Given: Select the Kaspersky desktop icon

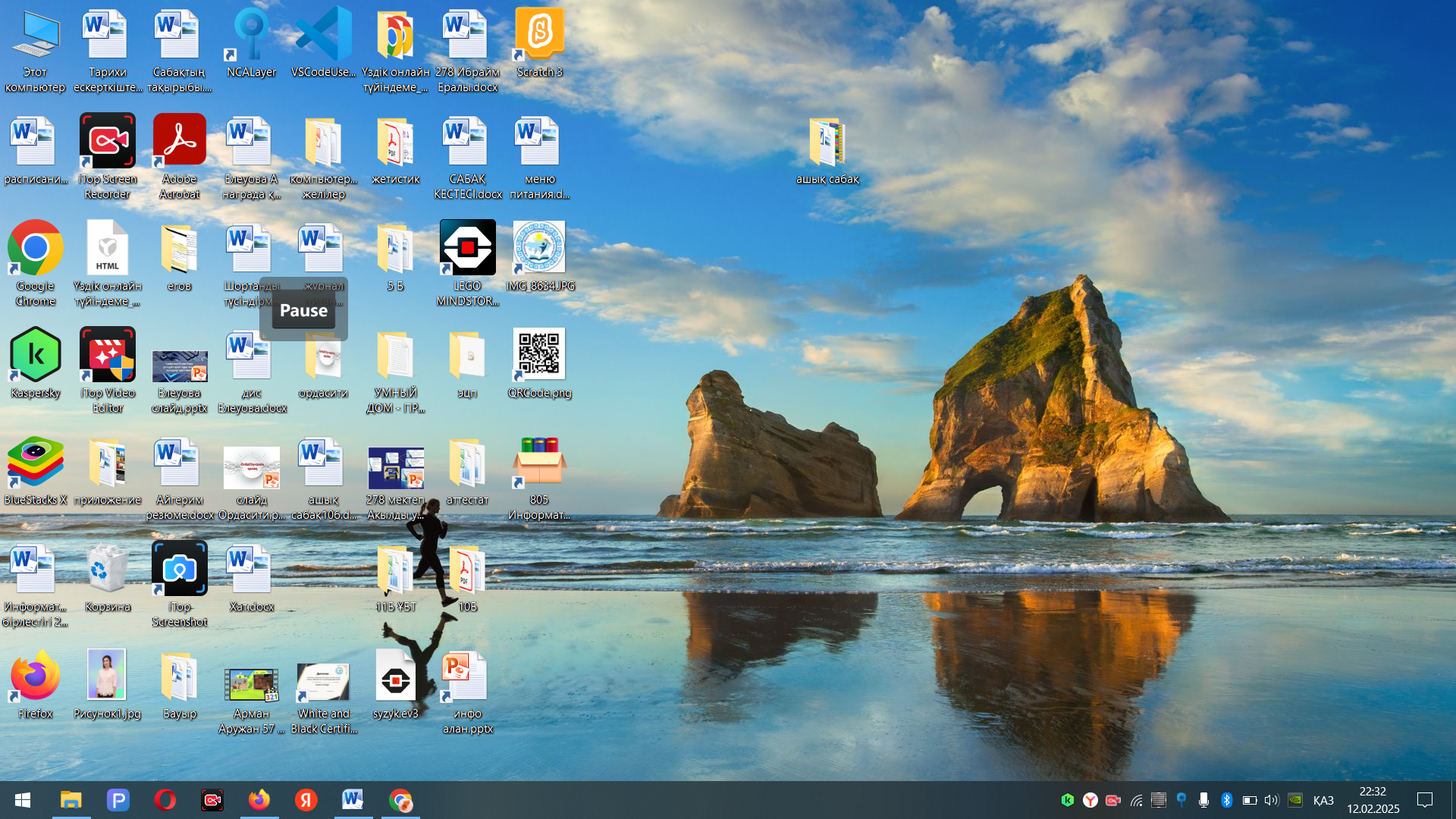Looking at the screenshot, I should 35,356.
